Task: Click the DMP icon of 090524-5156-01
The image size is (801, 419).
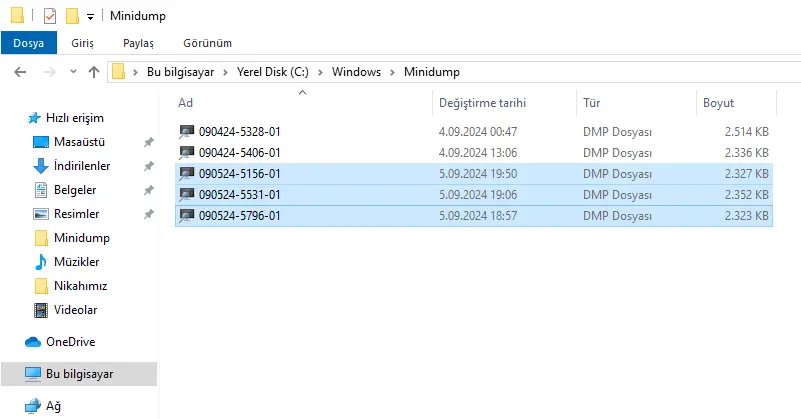Action: [x=186, y=174]
